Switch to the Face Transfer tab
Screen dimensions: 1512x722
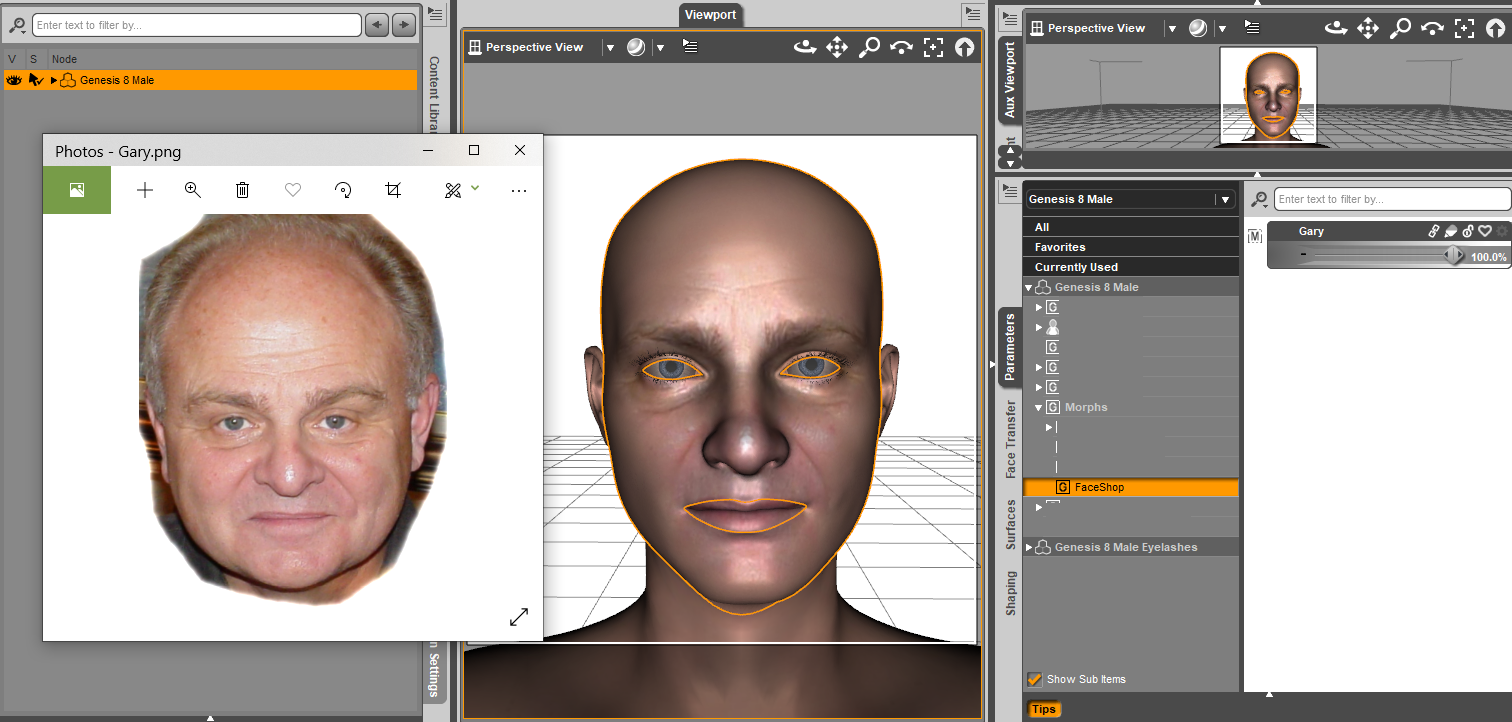pyautogui.click(x=1010, y=439)
